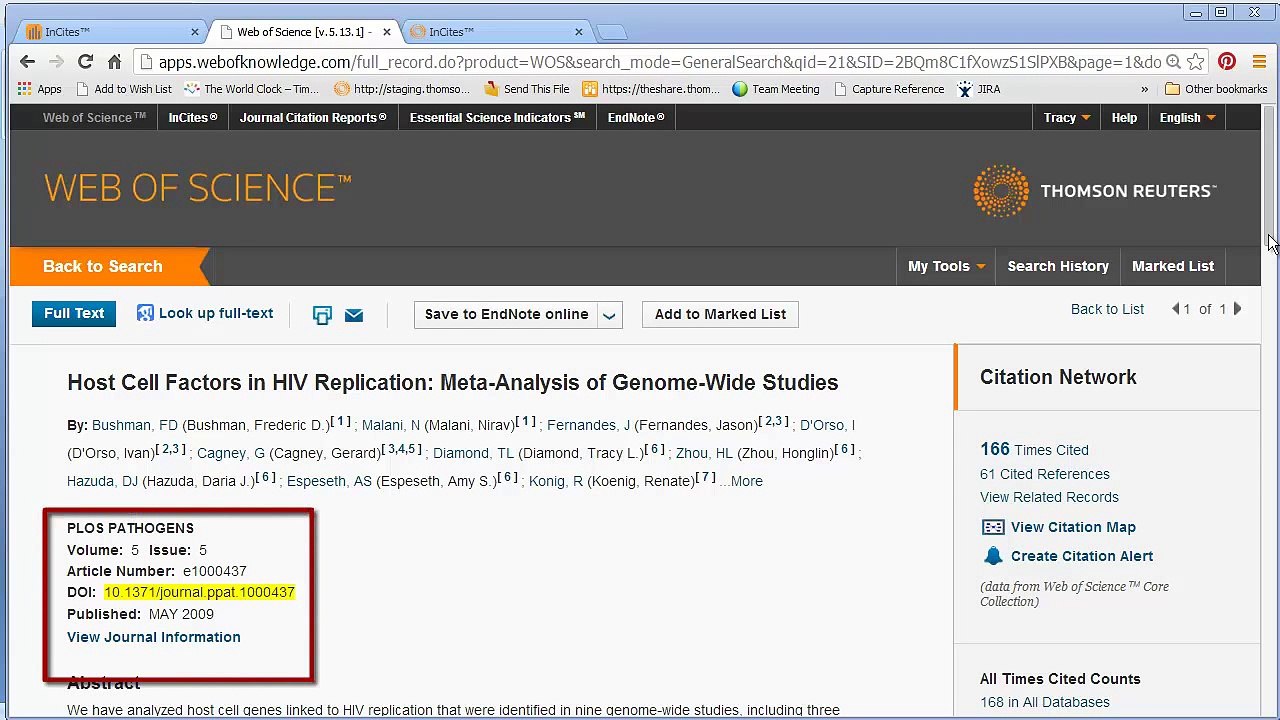Expand the Tracy account dropdown

1066,118
